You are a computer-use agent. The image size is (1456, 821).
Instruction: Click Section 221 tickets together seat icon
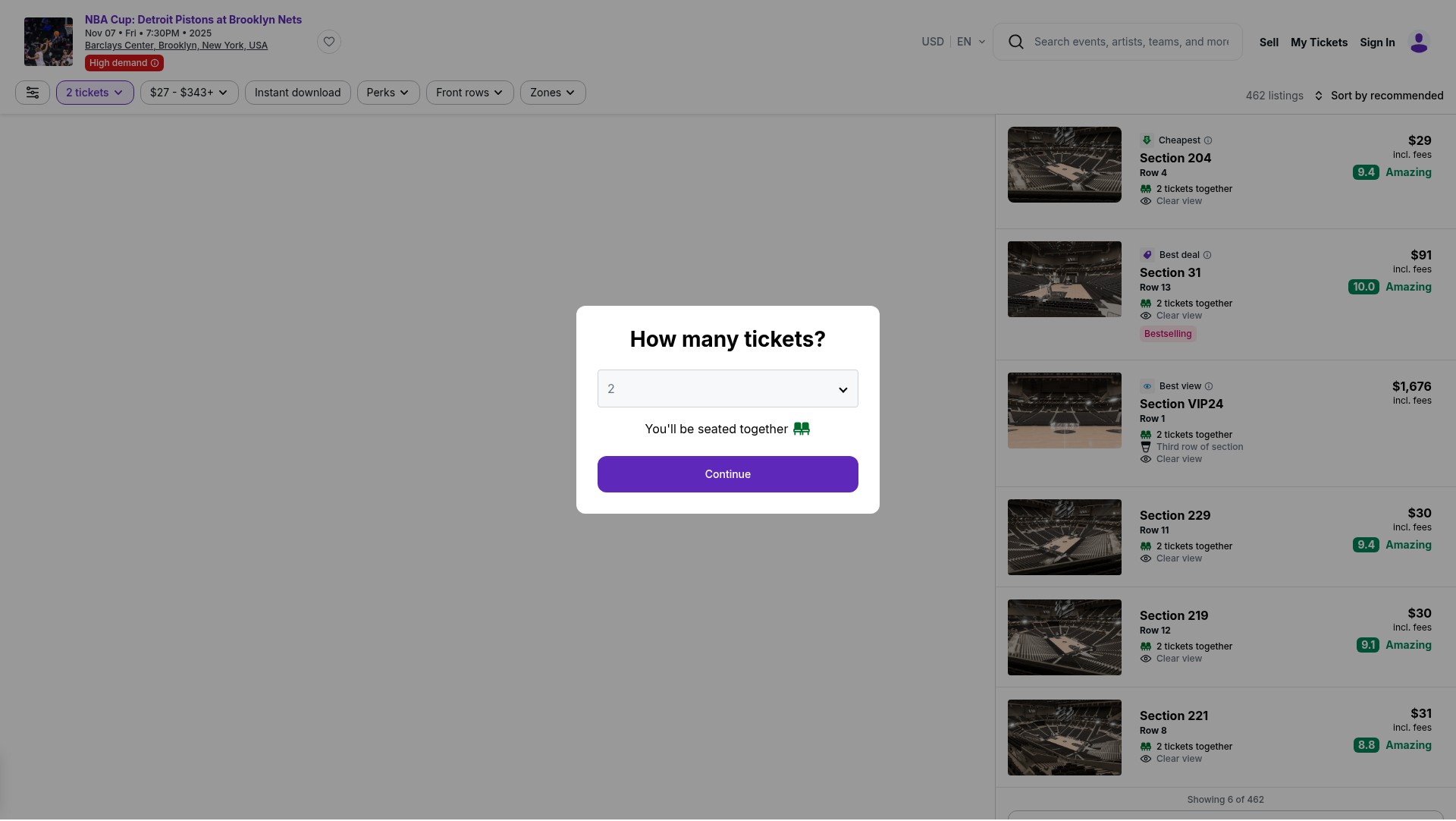pyautogui.click(x=1146, y=747)
